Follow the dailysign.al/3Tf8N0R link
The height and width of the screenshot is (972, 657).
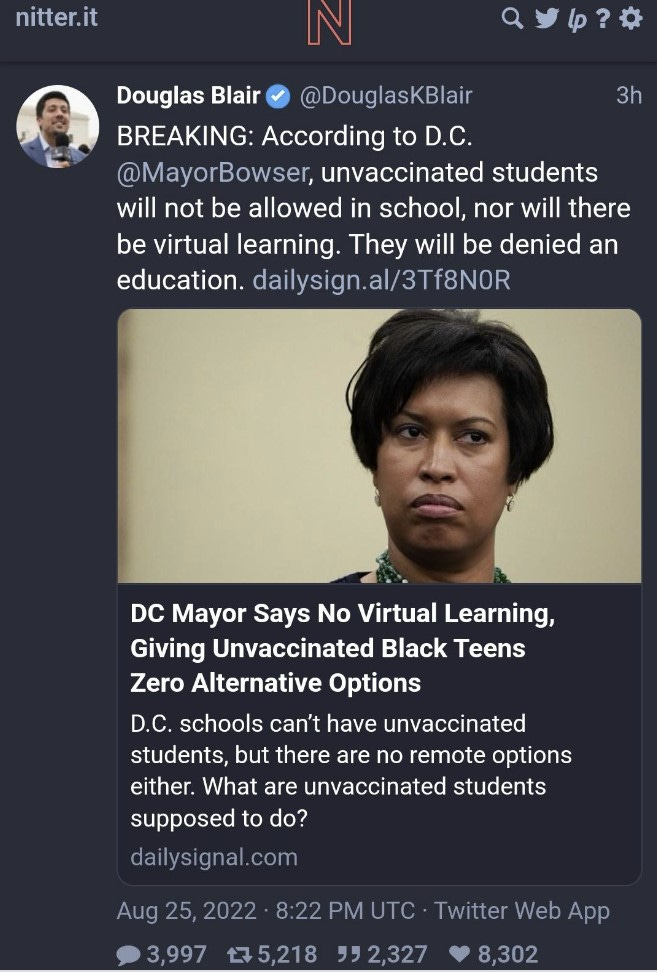tap(382, 280)
